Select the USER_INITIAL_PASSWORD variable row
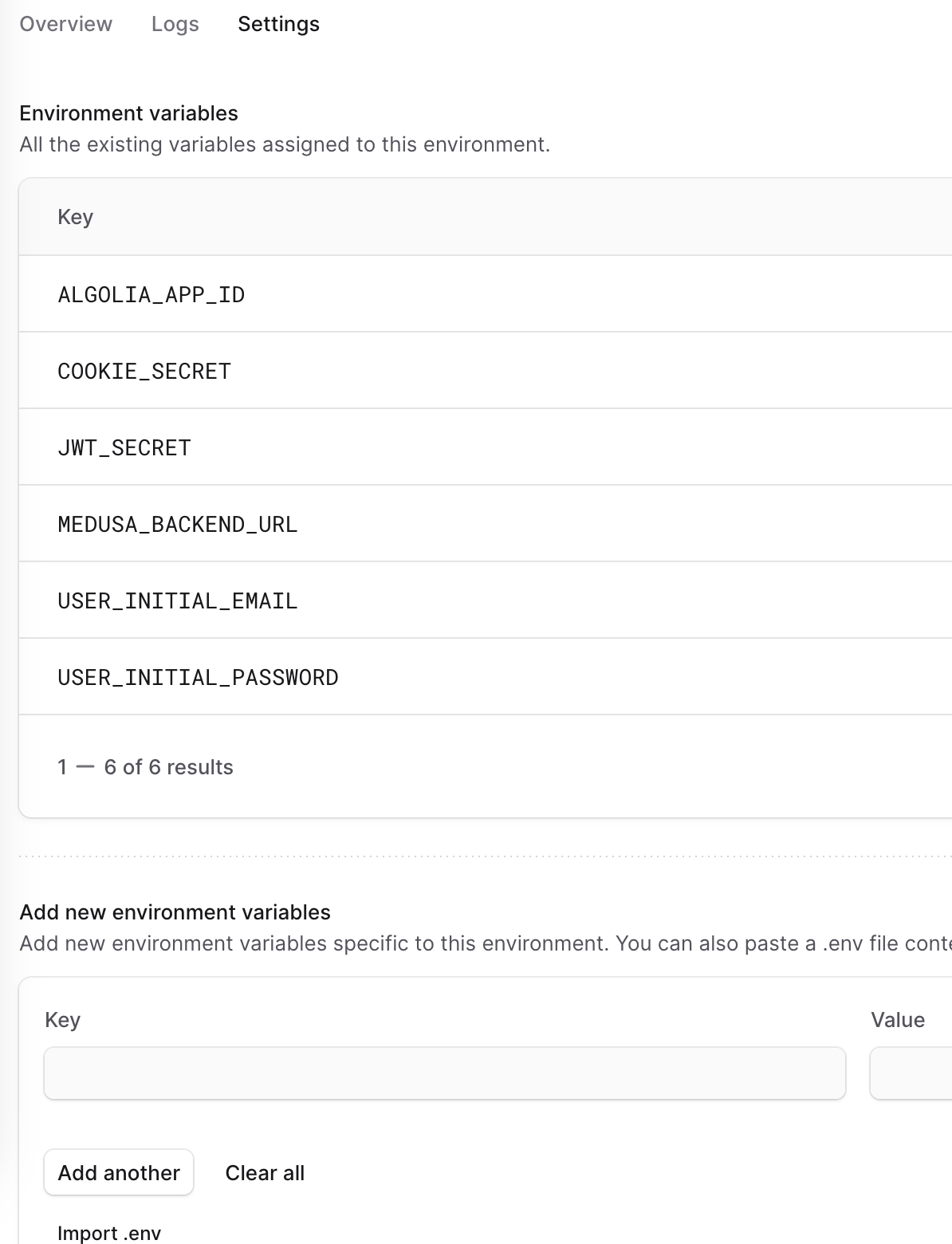This screenshot has height=1244, width=952. click(x=198, y=676)
